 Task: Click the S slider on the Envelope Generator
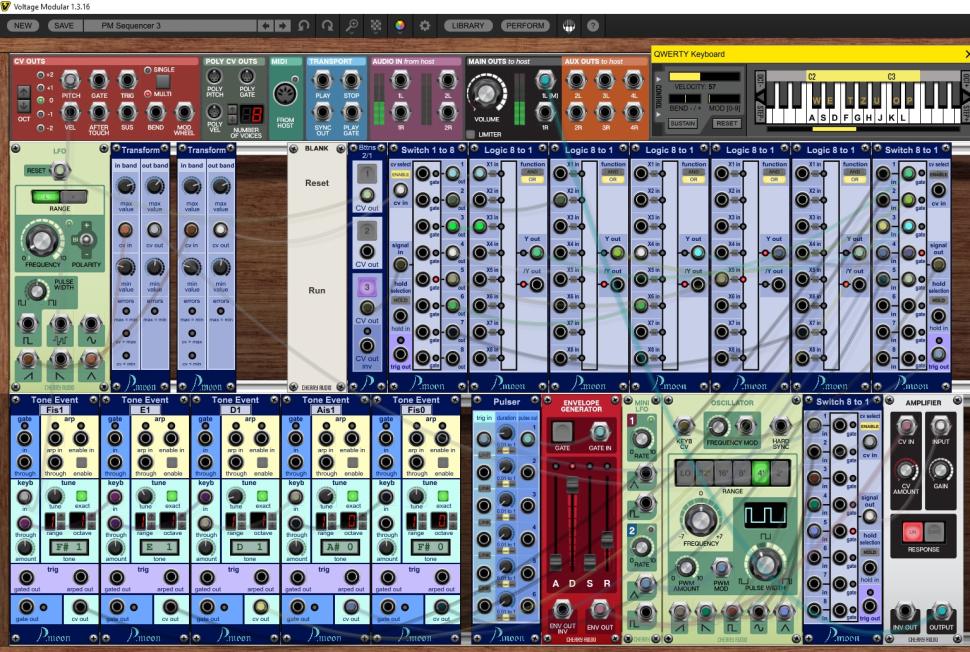[x=589, y=560]
